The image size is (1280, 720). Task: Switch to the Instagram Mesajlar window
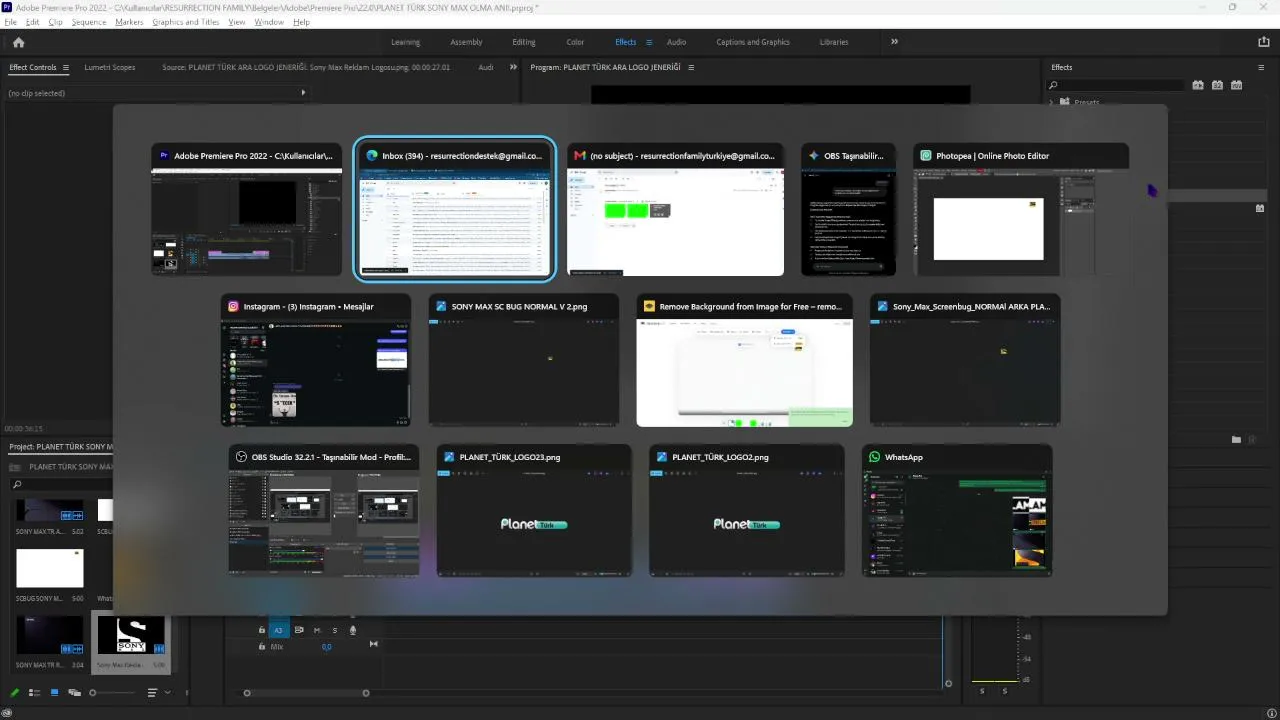(x=316, y=360)
